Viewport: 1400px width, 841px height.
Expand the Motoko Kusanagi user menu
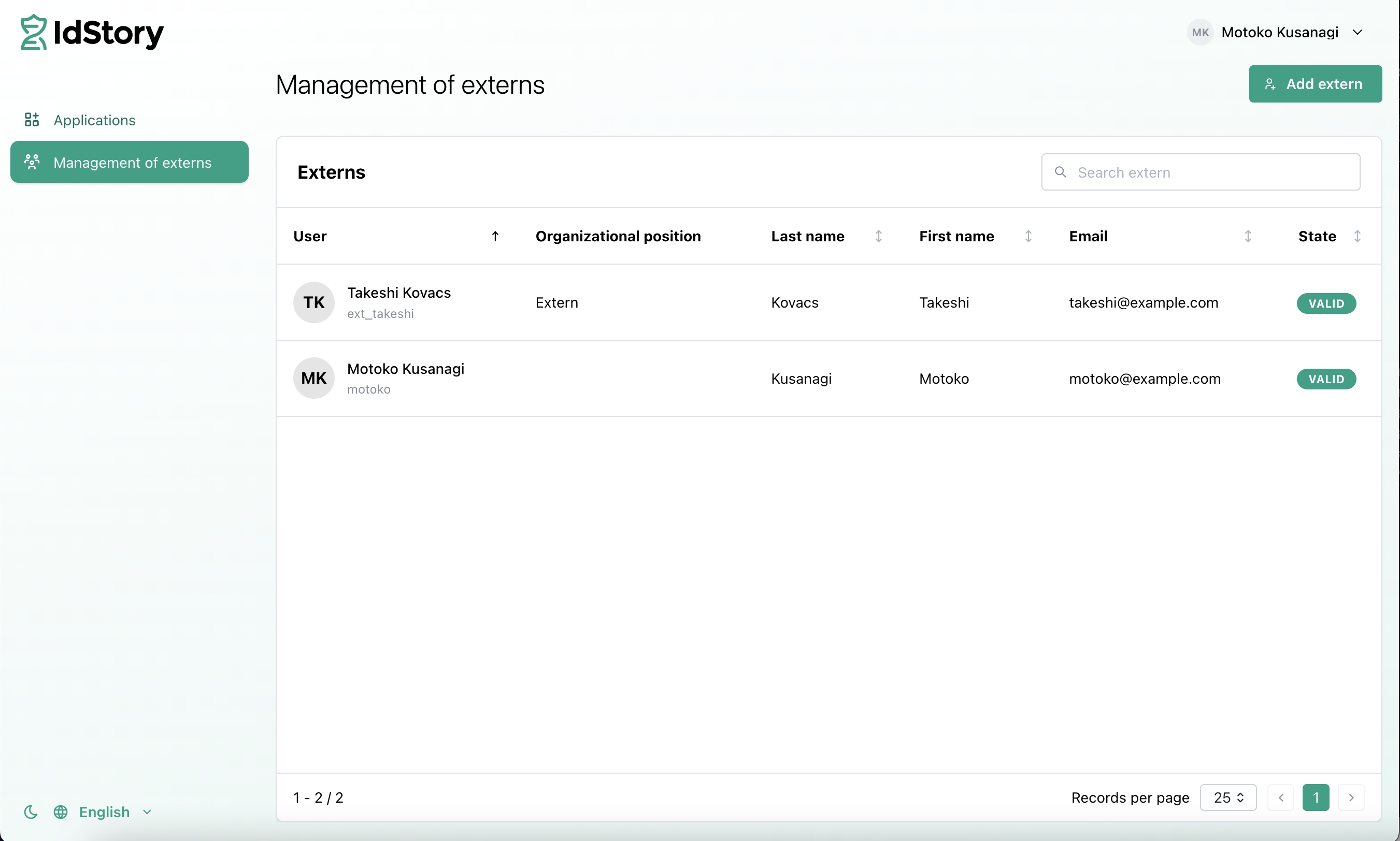pos(1358,32)
